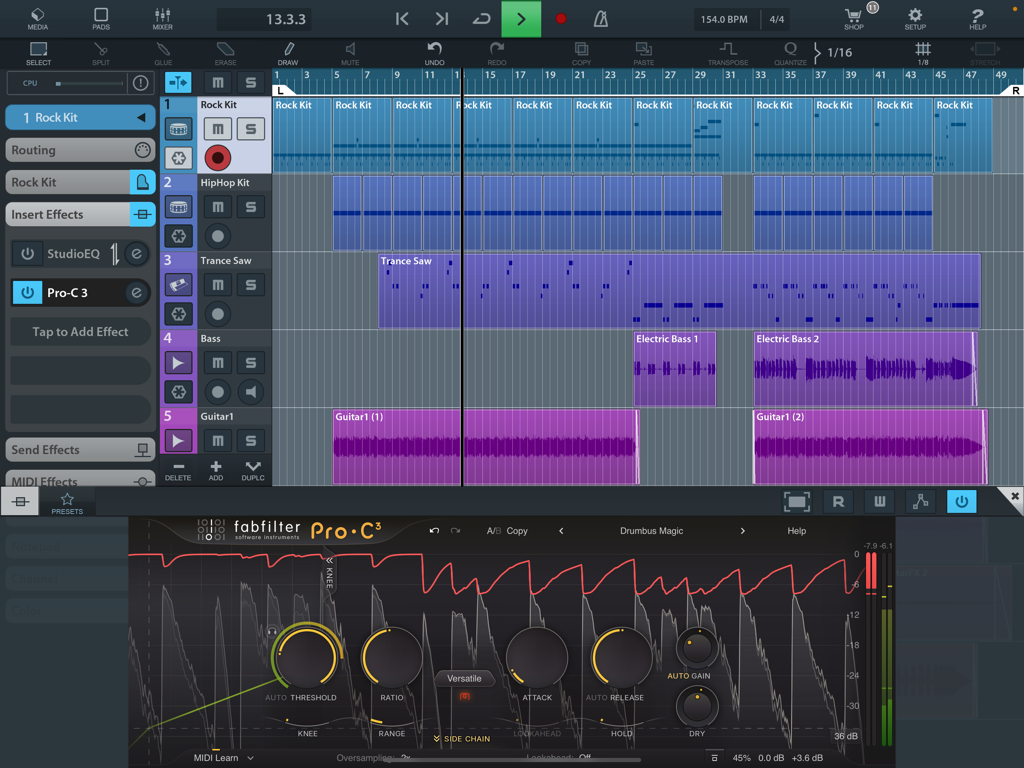Screen dimensions: 1024x768
Task: Click the transport record button
Action: click(560, 19)
